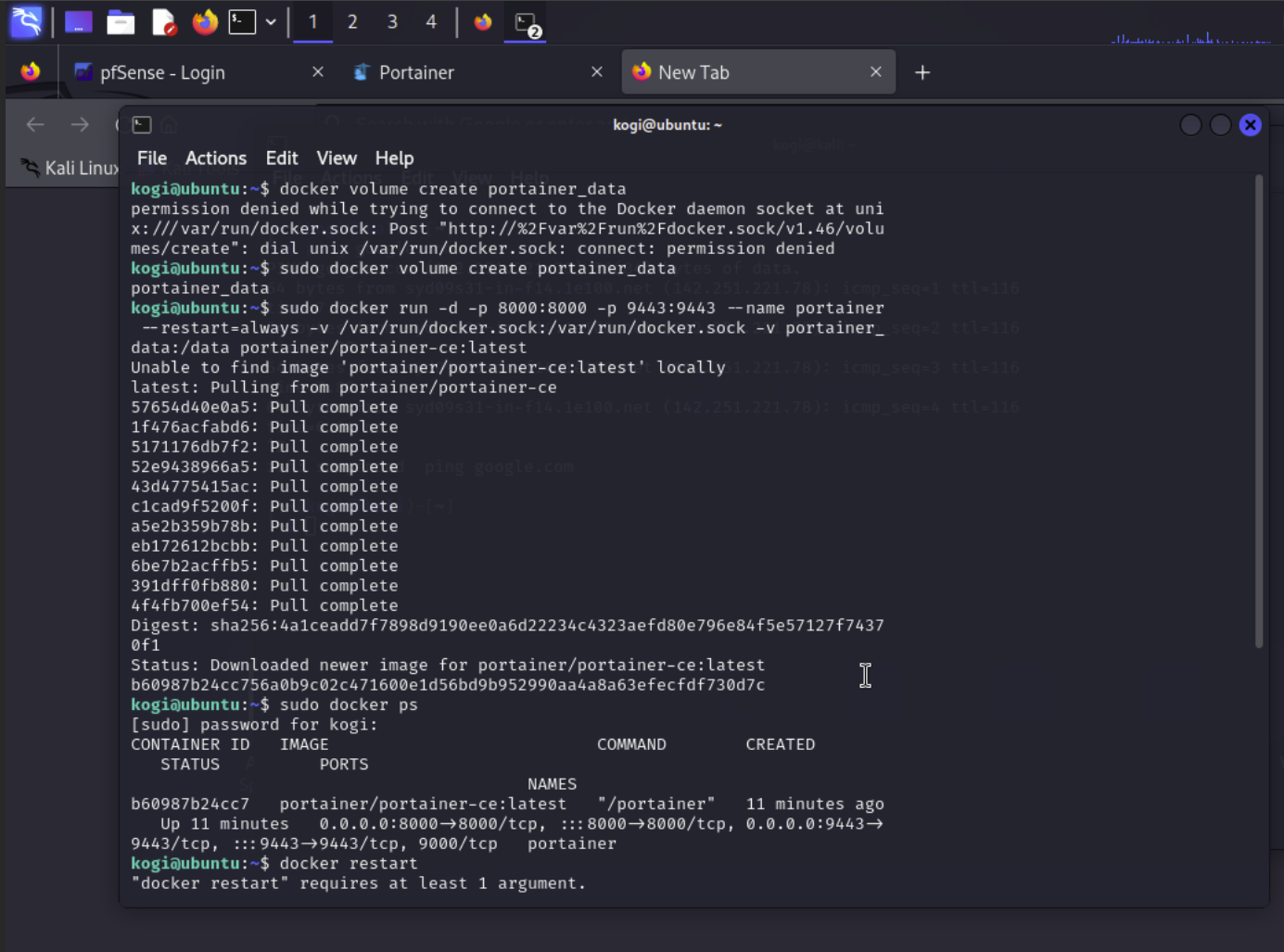Close the pfSense - Login tab
1284x952 pixels.
(318, 71)
